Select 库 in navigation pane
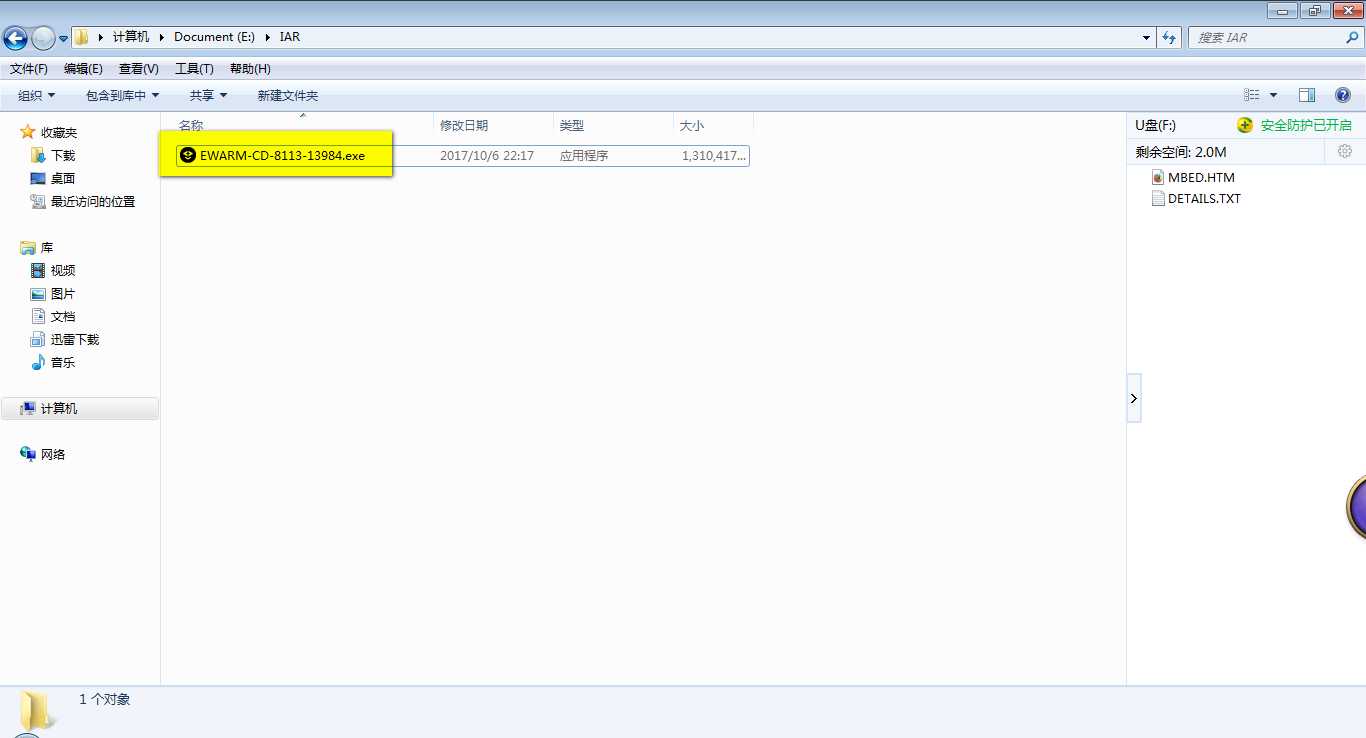This screenshot has height=738, width=1366. (x=47, y=247)
